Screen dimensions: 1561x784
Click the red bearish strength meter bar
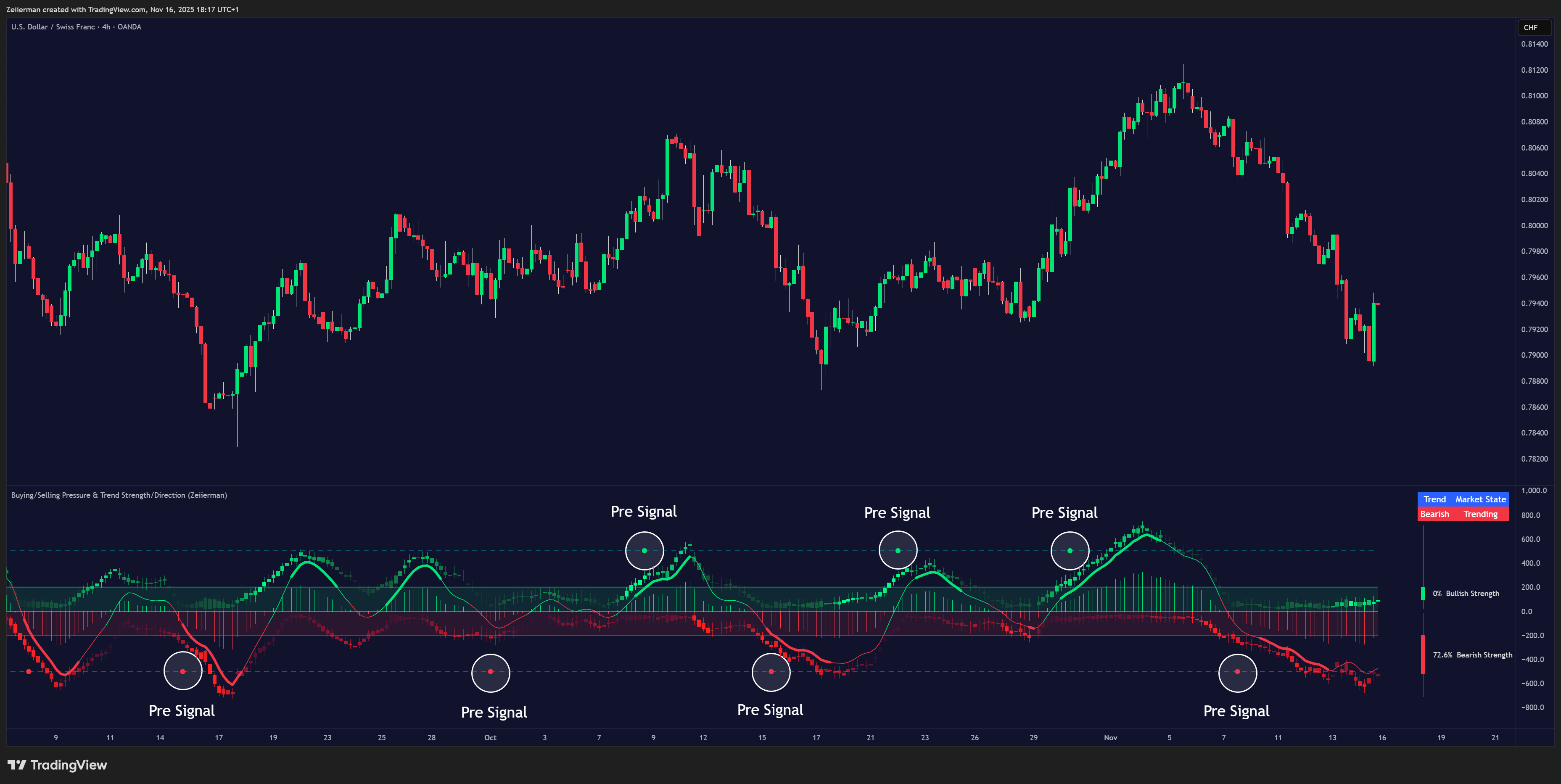tap(1423, 655)
